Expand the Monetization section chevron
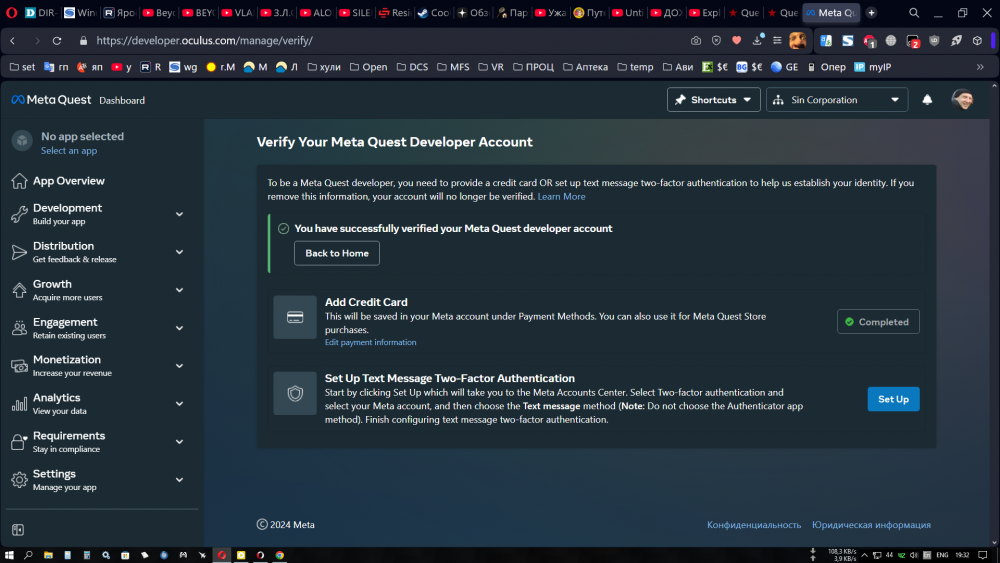The height and width of the screenshot is (563, 1000). click(x=179, y=366)
